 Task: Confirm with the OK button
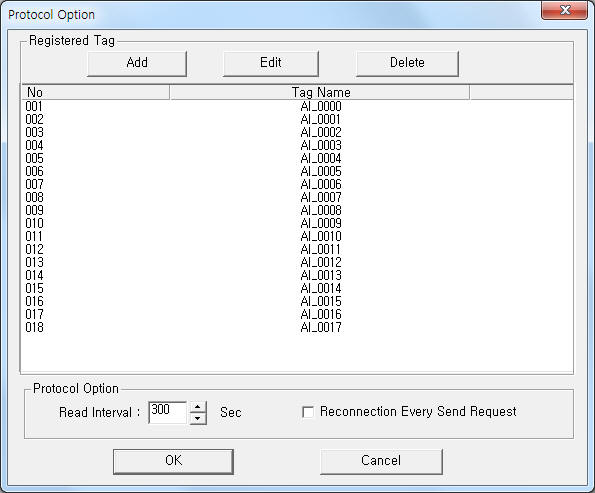pyautogui.click(x=173, y=461)
